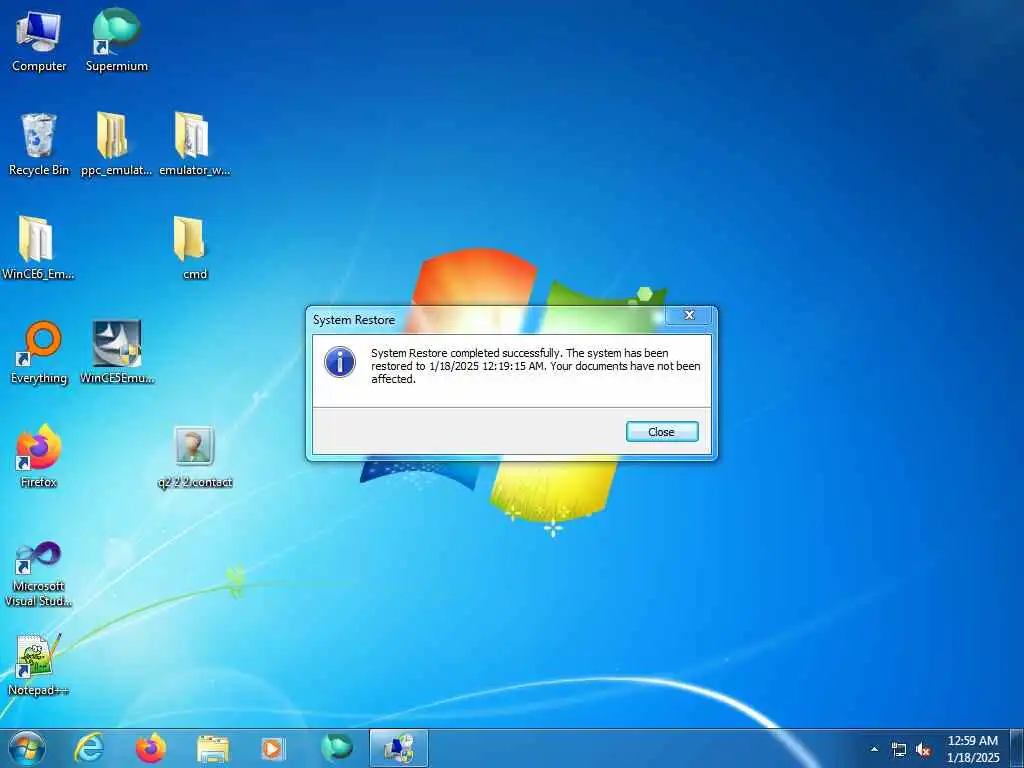This screenshot has height=768, width=1024.
Task: Close System Restore dialog with X
Action: click(x=689, y=315)
